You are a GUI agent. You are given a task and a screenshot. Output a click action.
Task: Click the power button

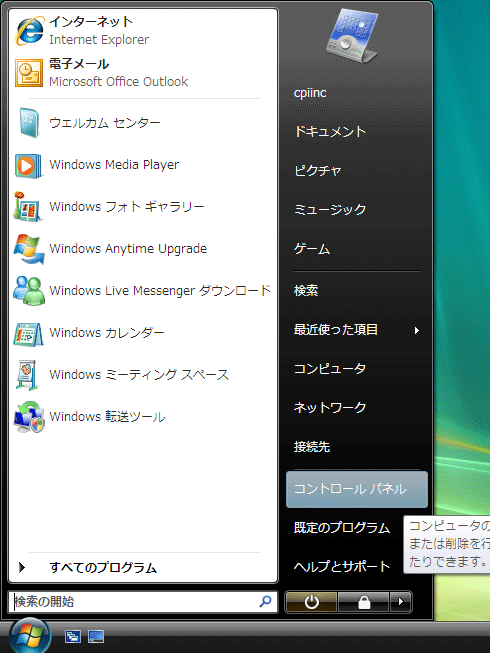point(311,602)
